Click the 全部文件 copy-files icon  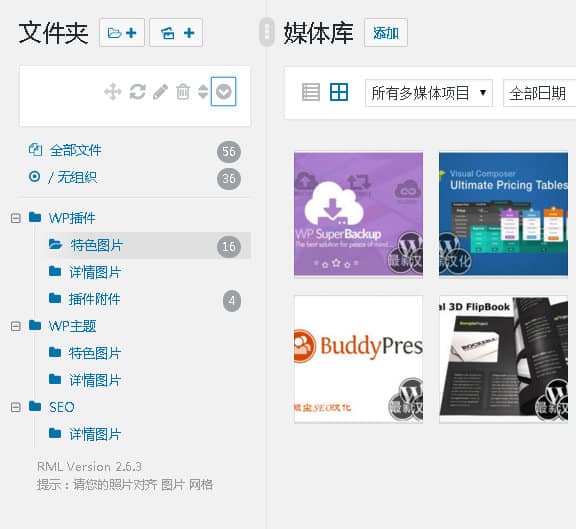pyautogui.click(x=35, y=150)
